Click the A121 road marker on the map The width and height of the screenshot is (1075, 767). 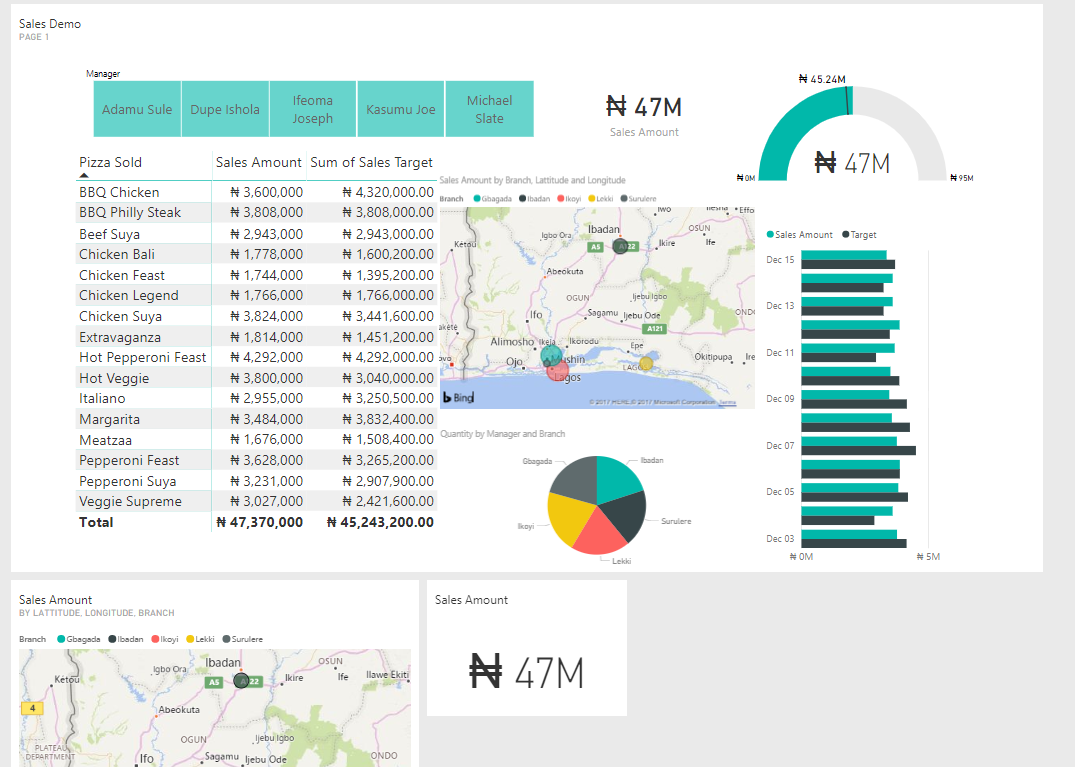[x=654, y=328]
